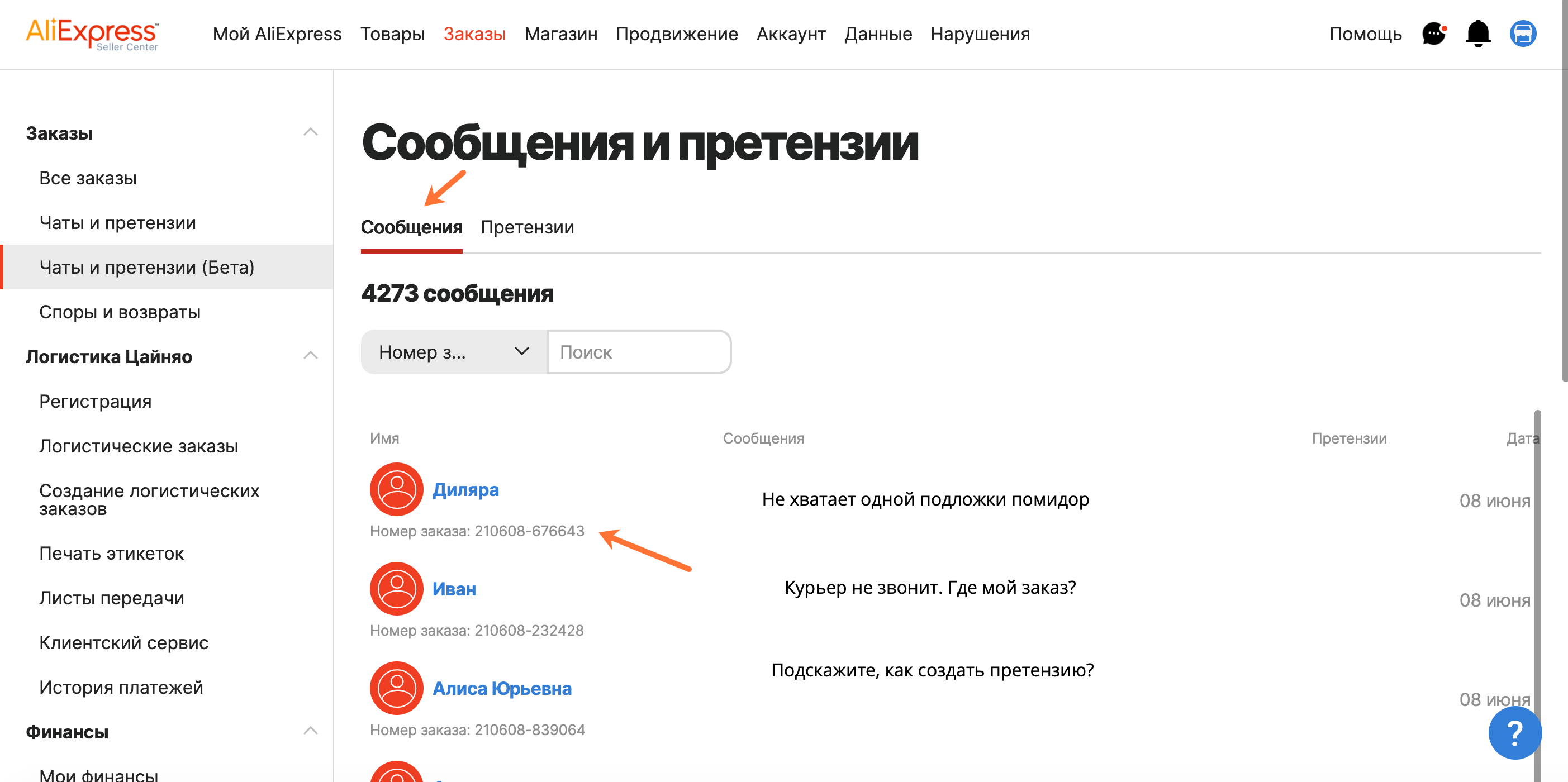The image size is (1568, 782).
Task: Click Диляра's user avatar icon
Action: pos(396,489)
